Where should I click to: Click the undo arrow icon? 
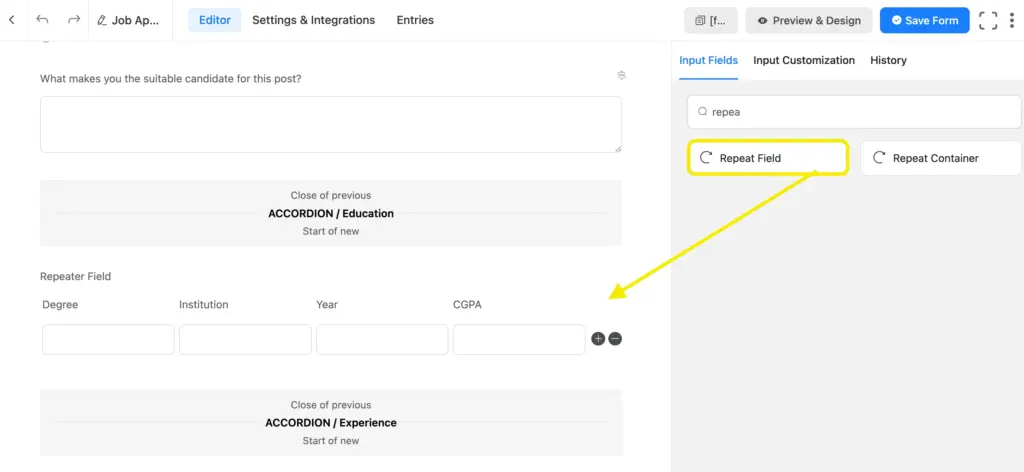(42, 20)
